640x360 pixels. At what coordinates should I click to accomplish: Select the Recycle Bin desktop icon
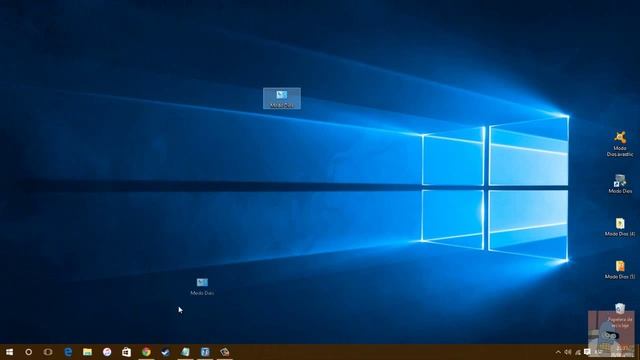pyautogui.click(x=620, y=315)
